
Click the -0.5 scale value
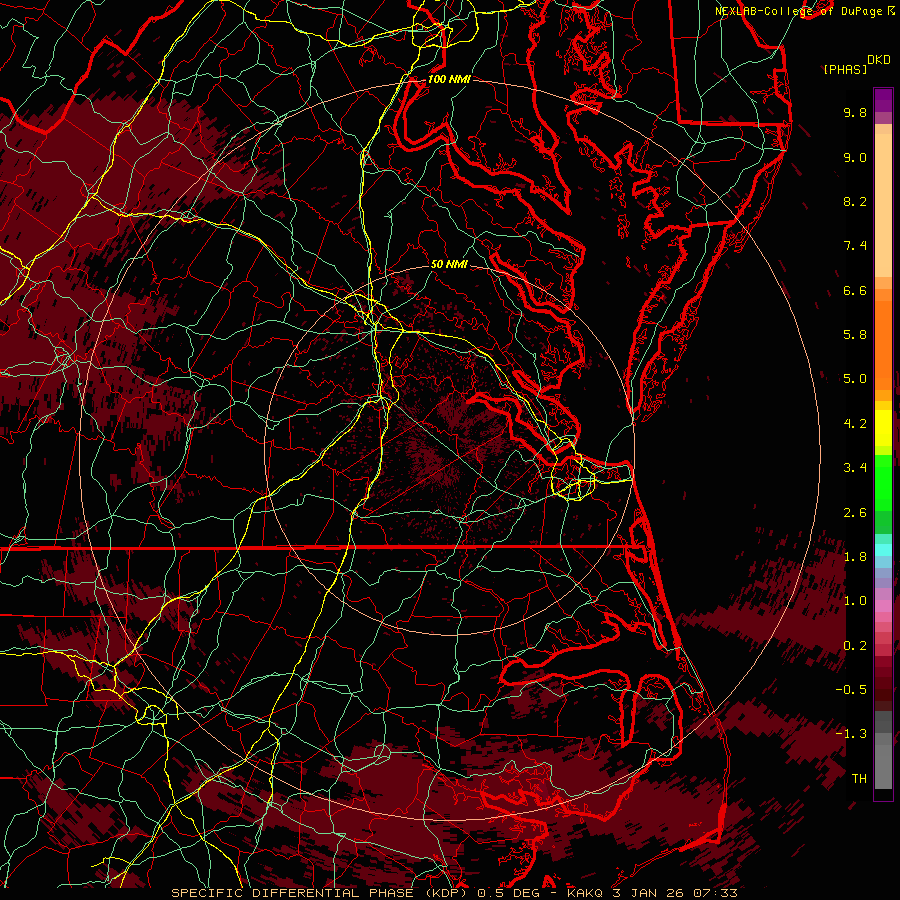coord(851,690)
